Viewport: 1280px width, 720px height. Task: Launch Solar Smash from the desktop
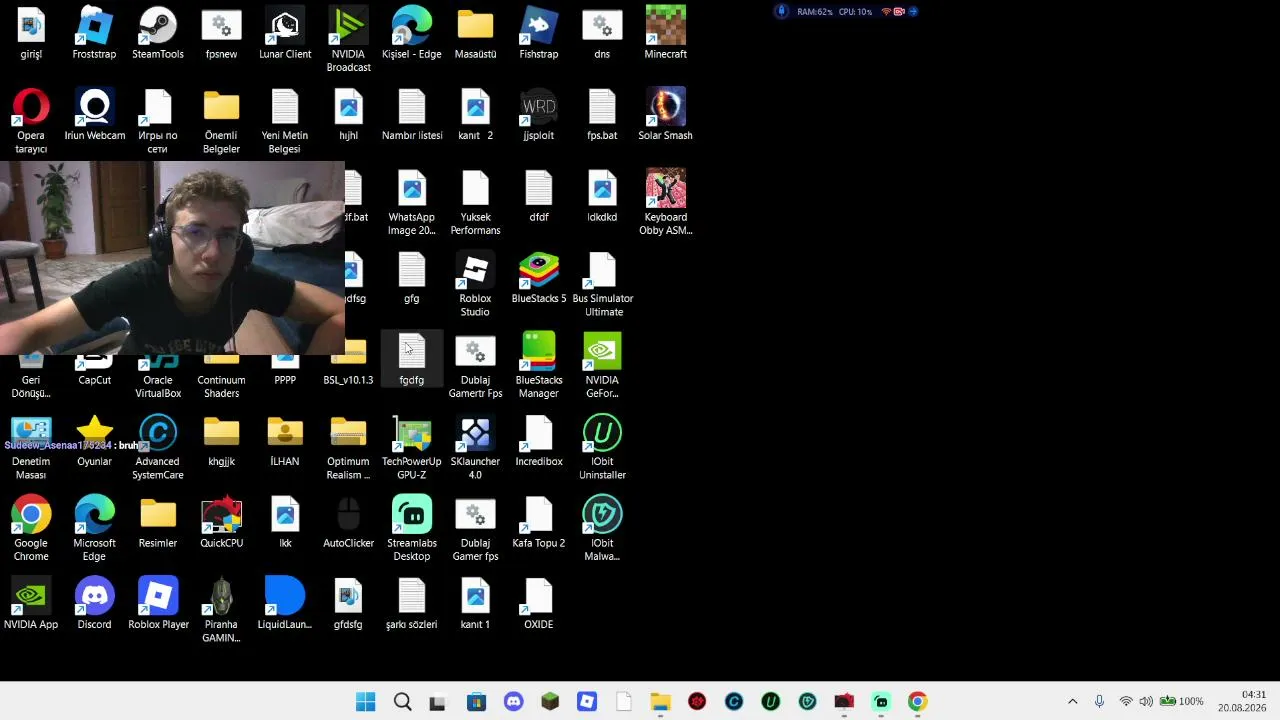[665, 115]
